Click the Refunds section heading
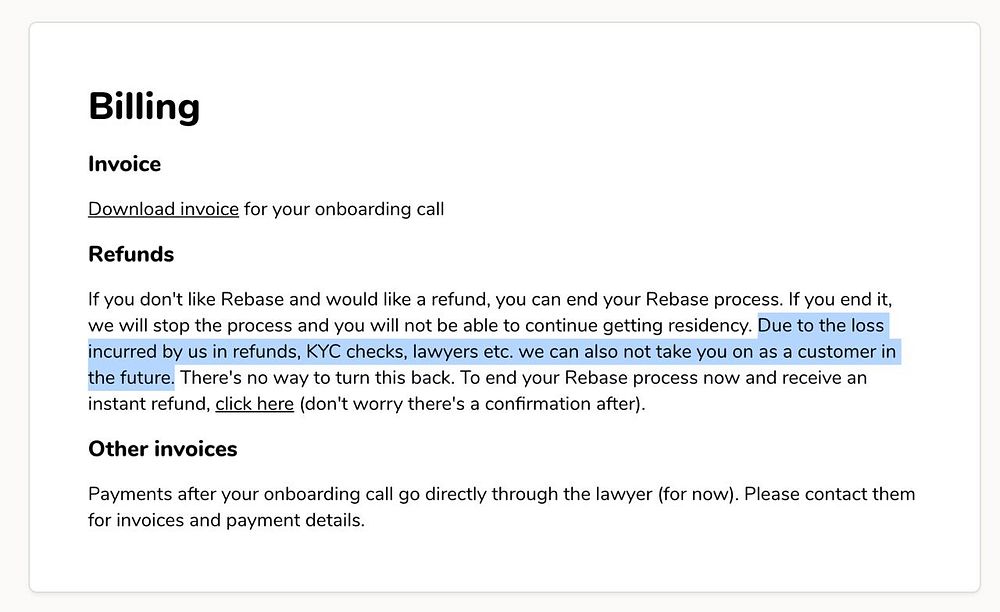This screenshot has height=612, width=1000. pos(131,254)
